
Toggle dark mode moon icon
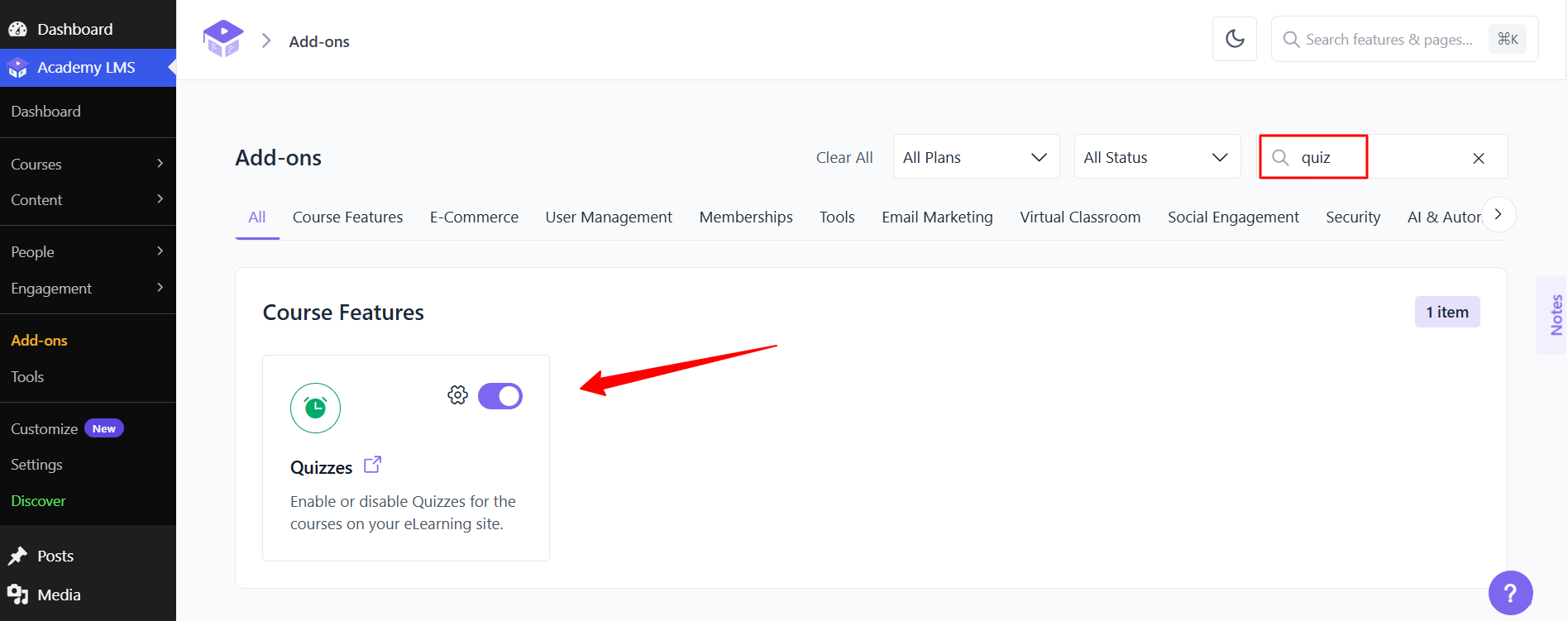(x=1235, y=39)
